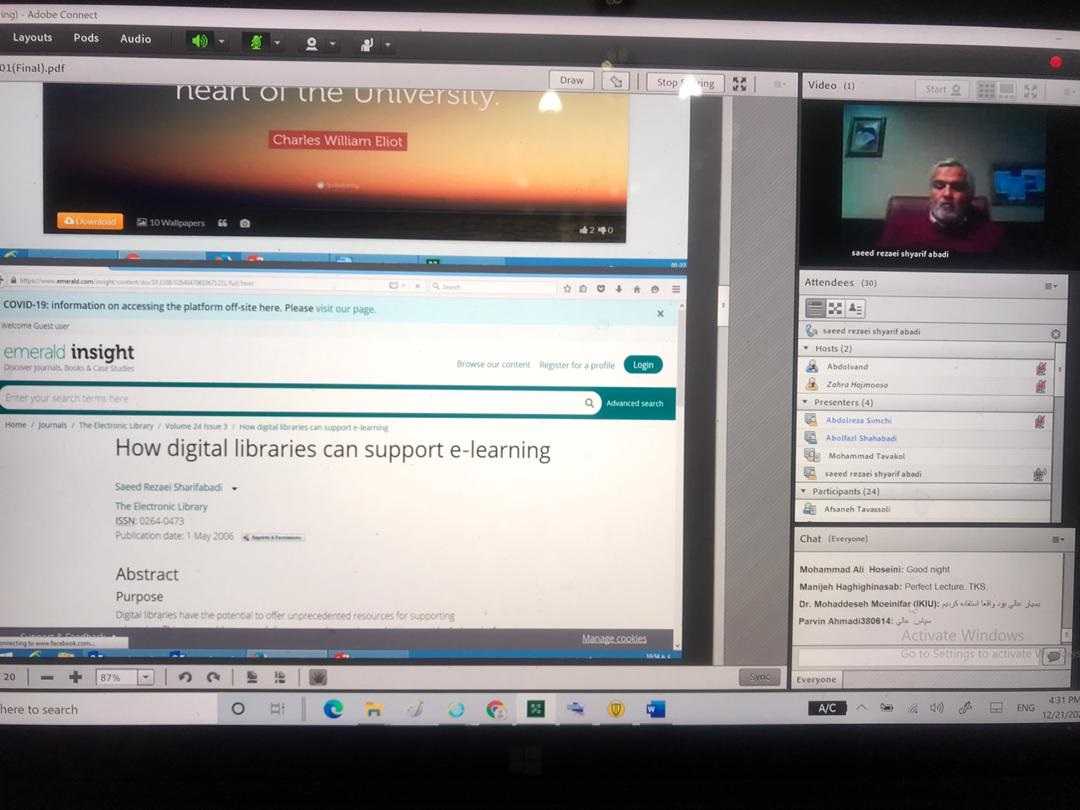Click the 'Register for a profile' link

pos(577,365)
